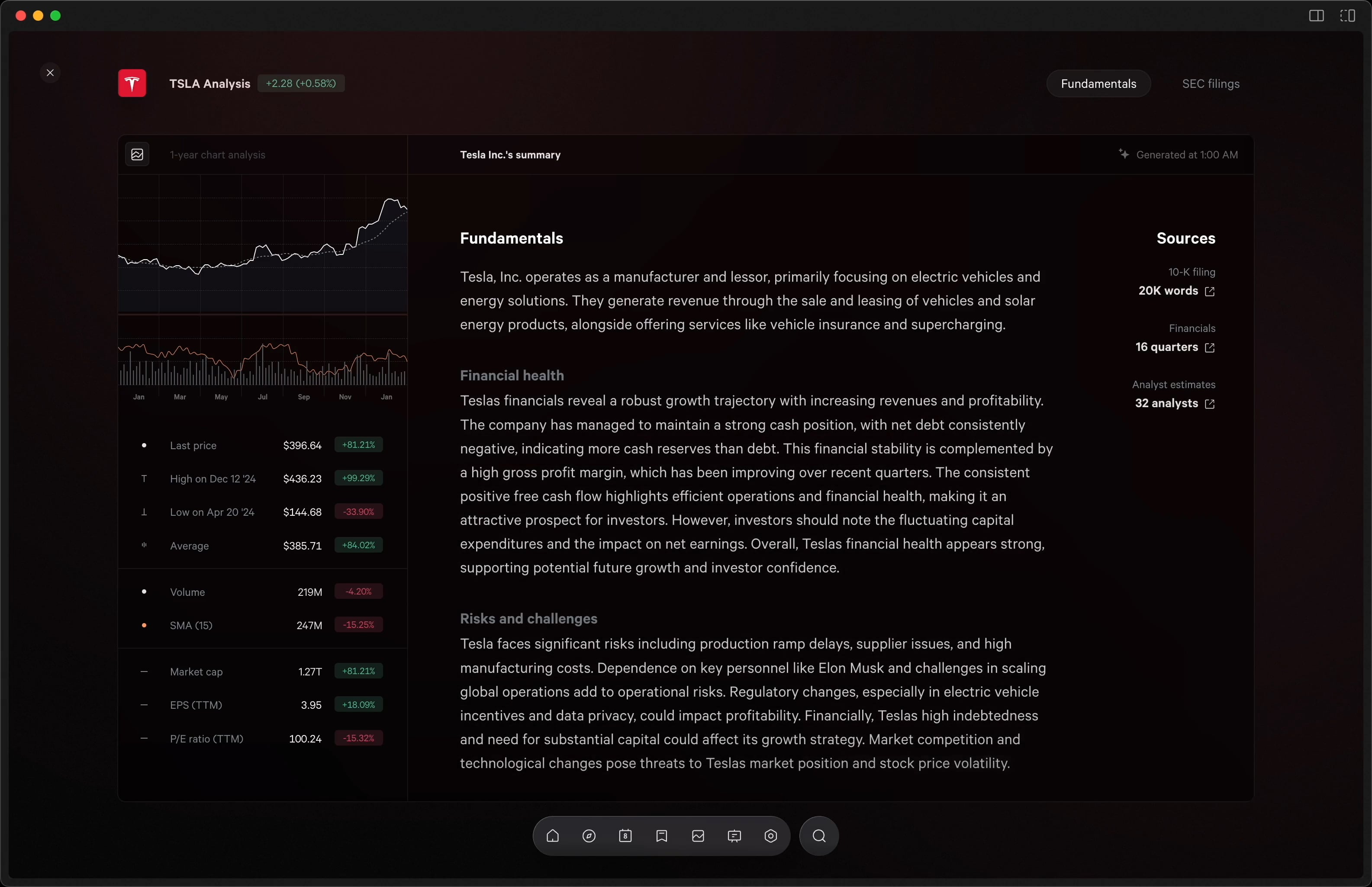Toggle the Last price indicator dot

pyautogui.click(x=145, y=445)
